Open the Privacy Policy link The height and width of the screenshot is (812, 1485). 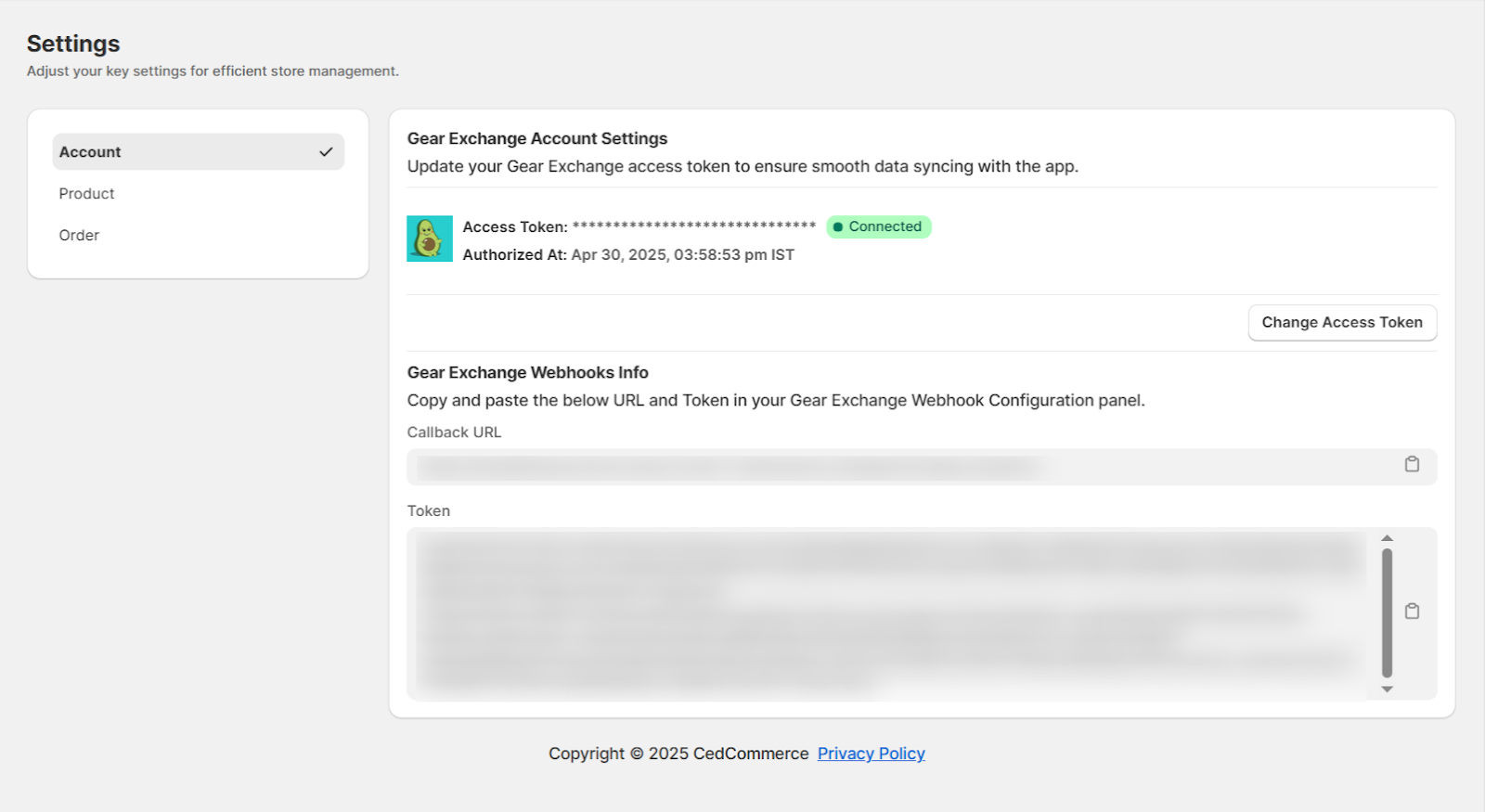(x=871, y=754)
